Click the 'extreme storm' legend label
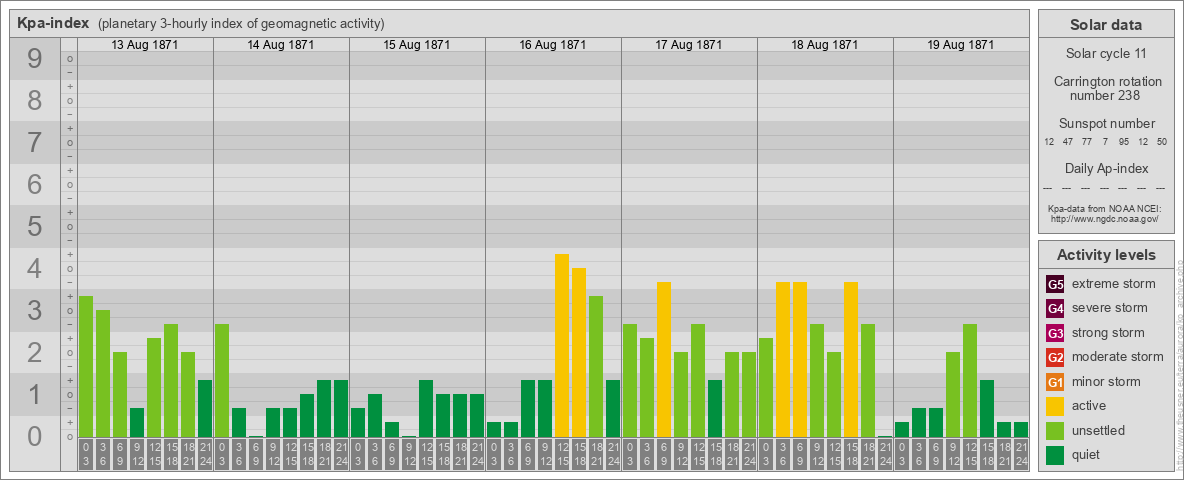1184x480 pixels. [1114, 284]
